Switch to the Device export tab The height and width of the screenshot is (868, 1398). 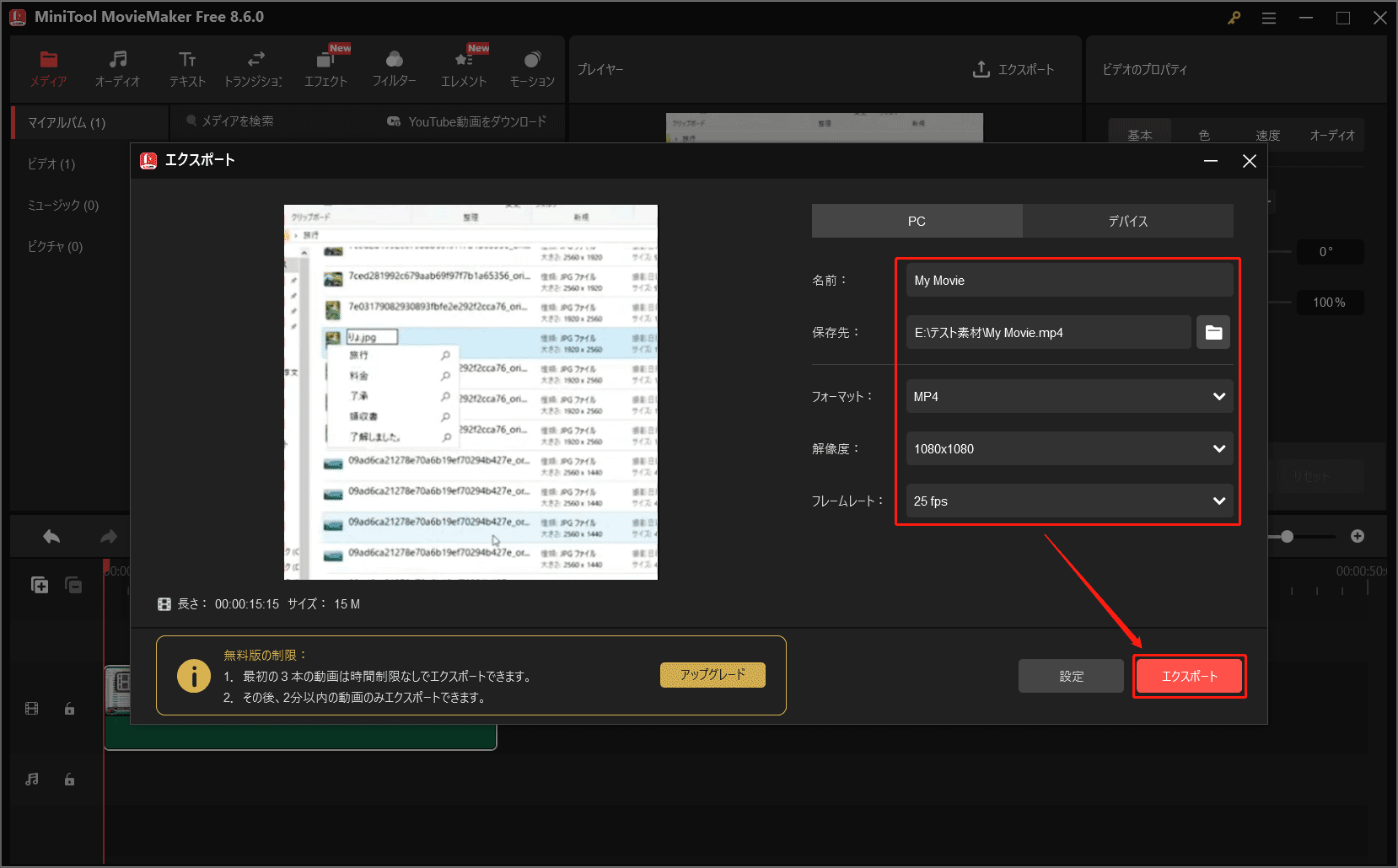coord(1128,221)
